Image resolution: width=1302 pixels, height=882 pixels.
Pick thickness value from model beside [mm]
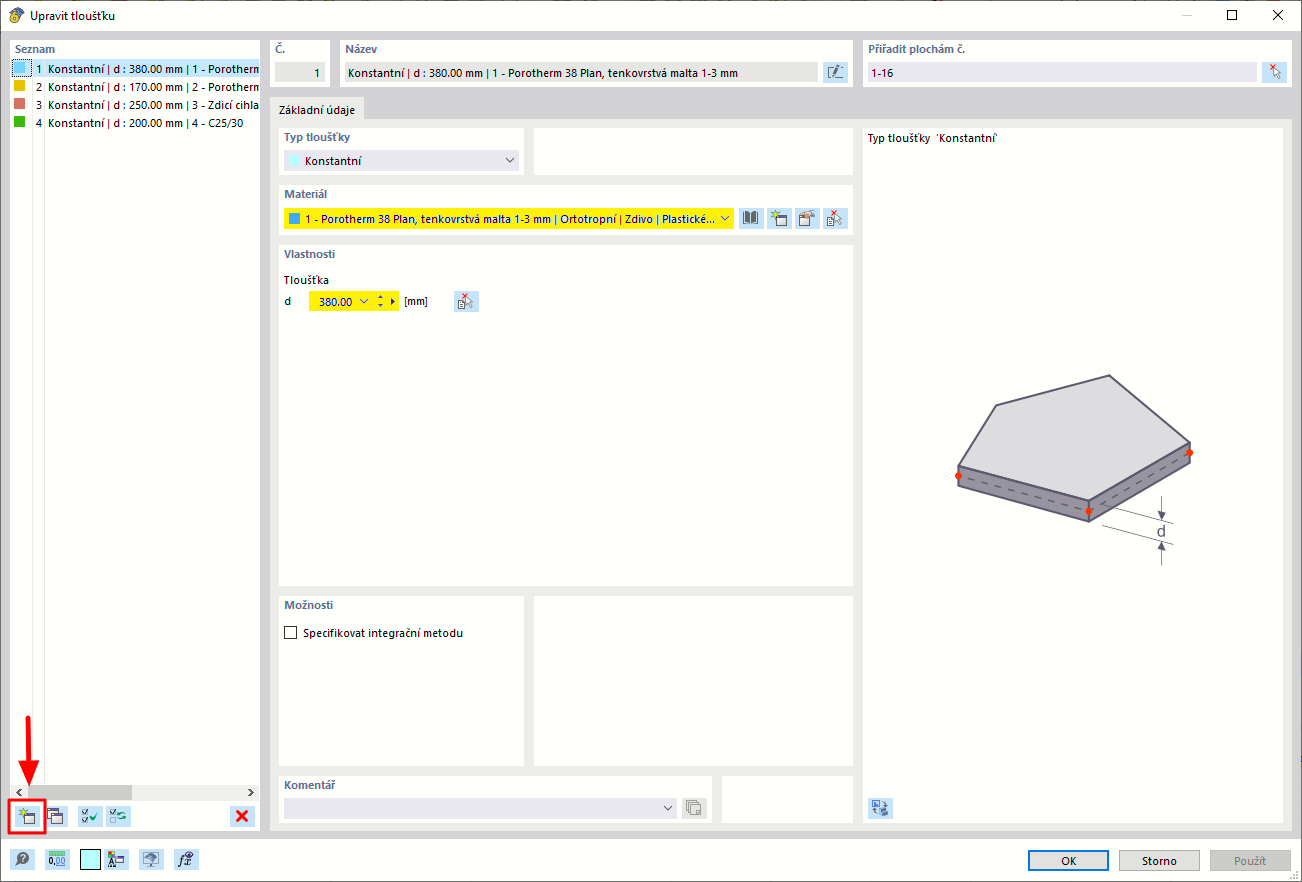[466, 301]
